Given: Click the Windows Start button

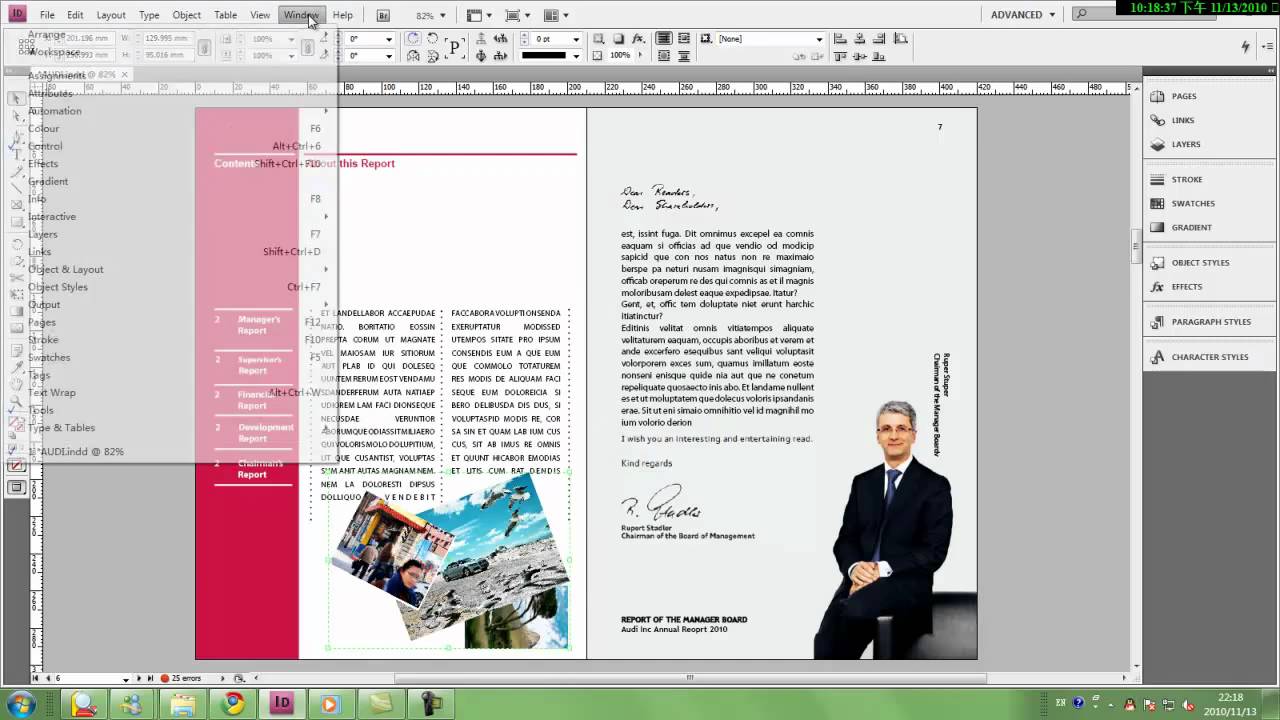Looking at the screenshot, I should [x=21, y=704].
